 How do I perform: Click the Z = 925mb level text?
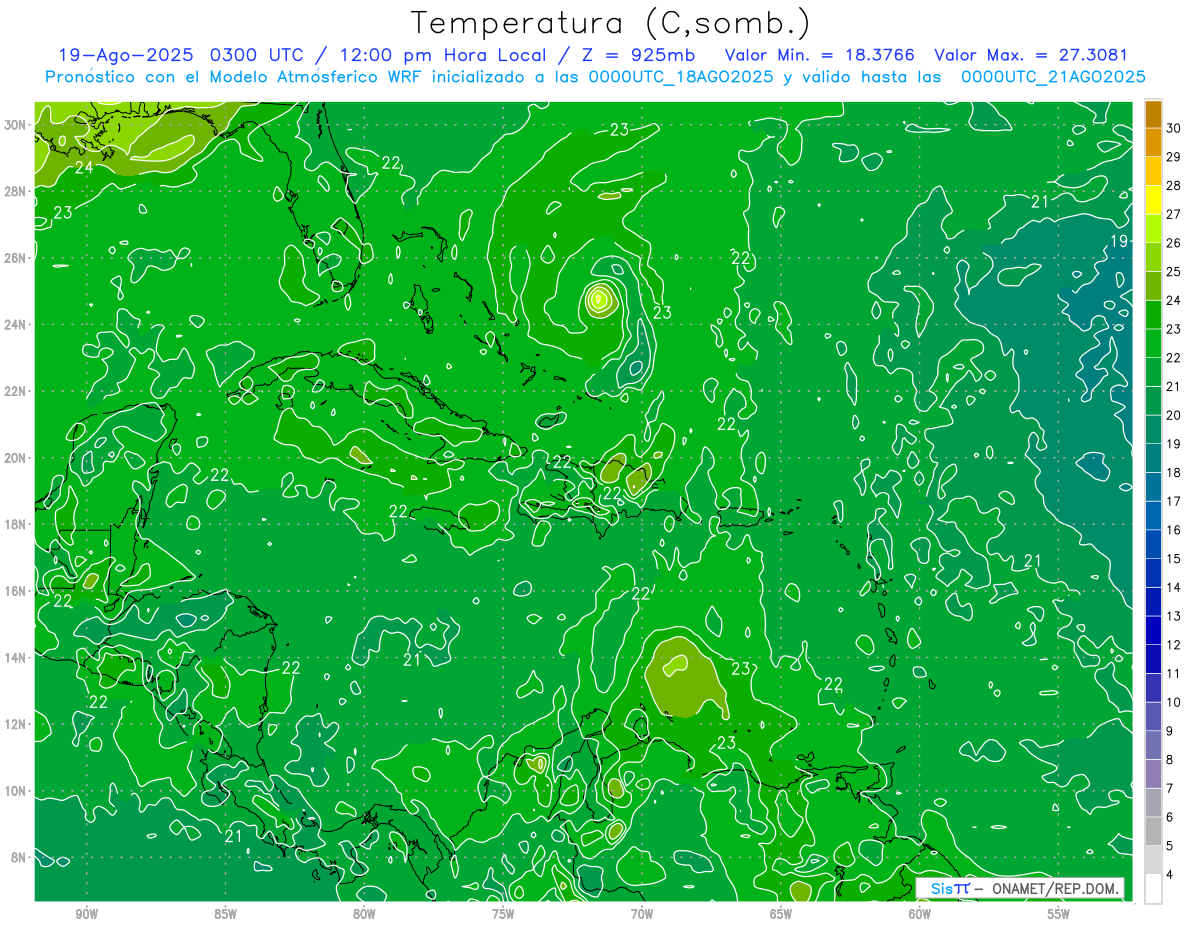637,55
